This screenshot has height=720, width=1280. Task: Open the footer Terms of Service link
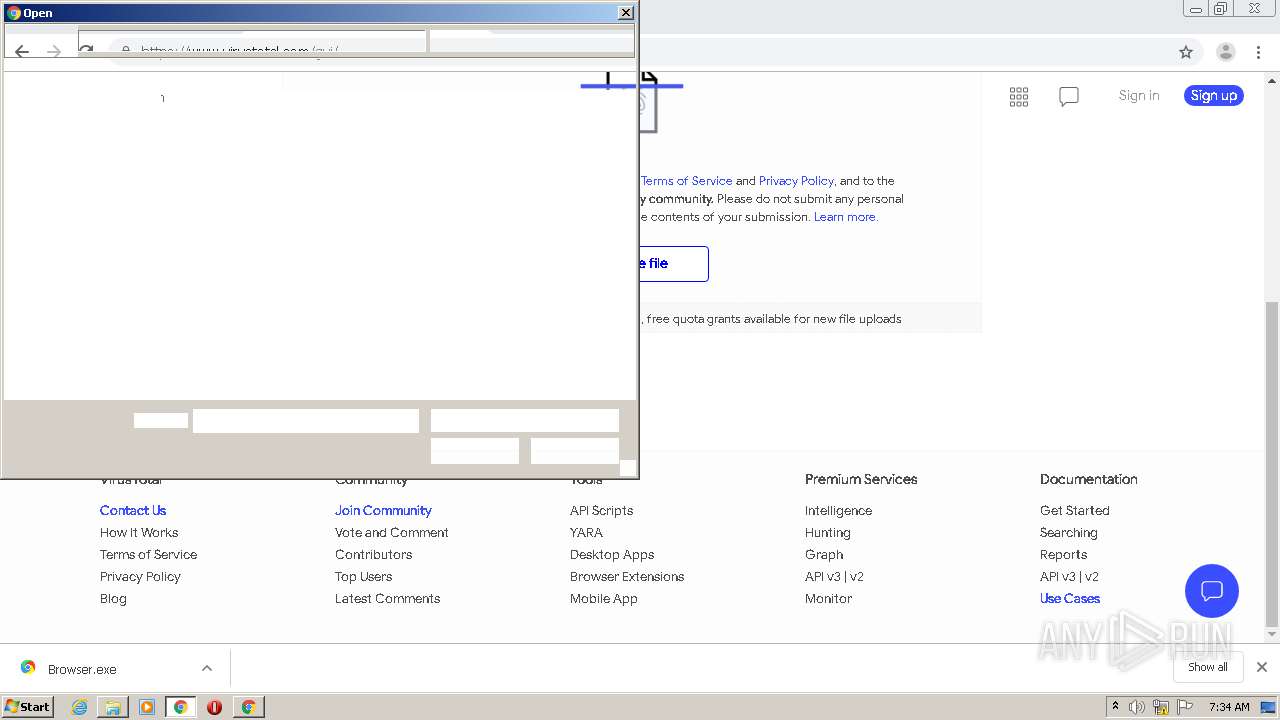click(x=148, y=555)
